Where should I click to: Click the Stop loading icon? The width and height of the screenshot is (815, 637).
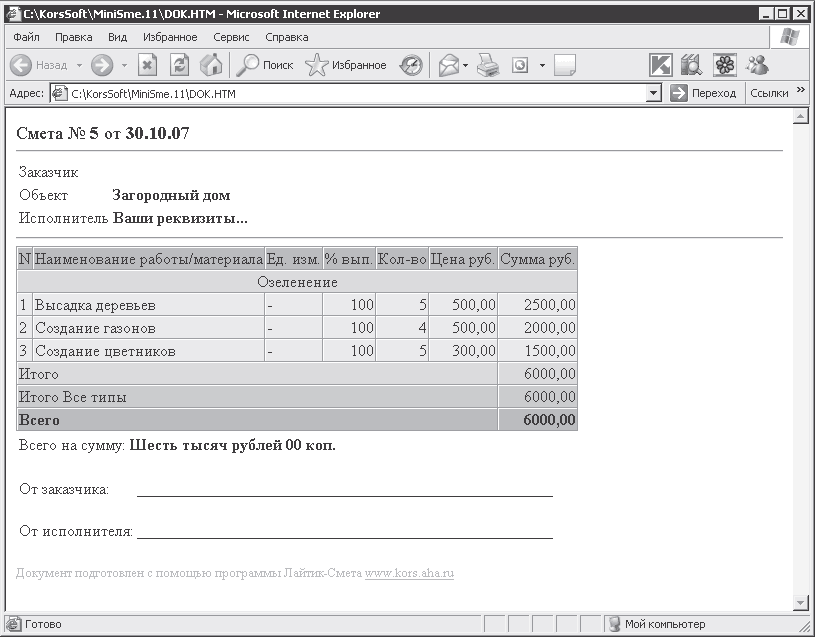[x=147, y=65]
